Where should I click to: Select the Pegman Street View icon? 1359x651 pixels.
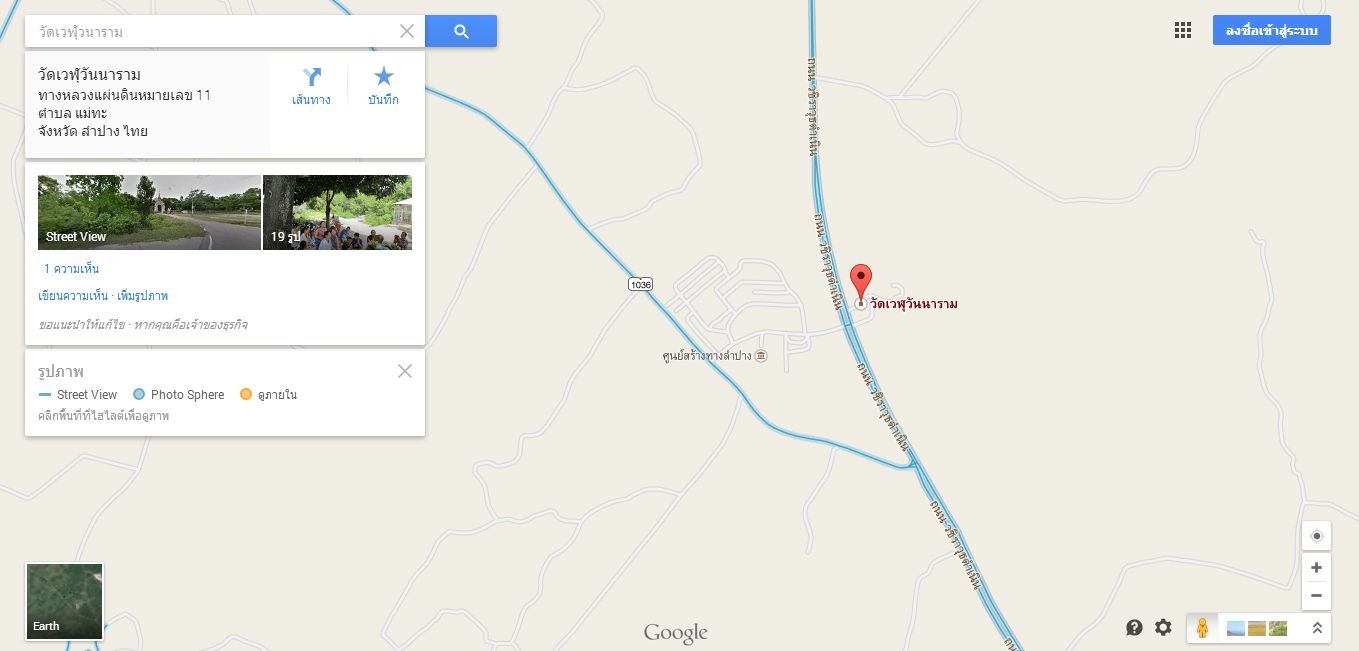point(1202,628)
